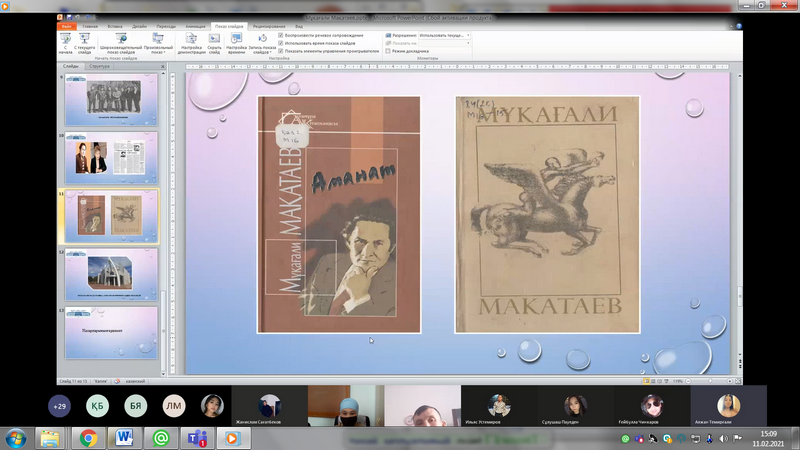
Task: Click Reading view icon in status bar
Action: pos(659,381)
